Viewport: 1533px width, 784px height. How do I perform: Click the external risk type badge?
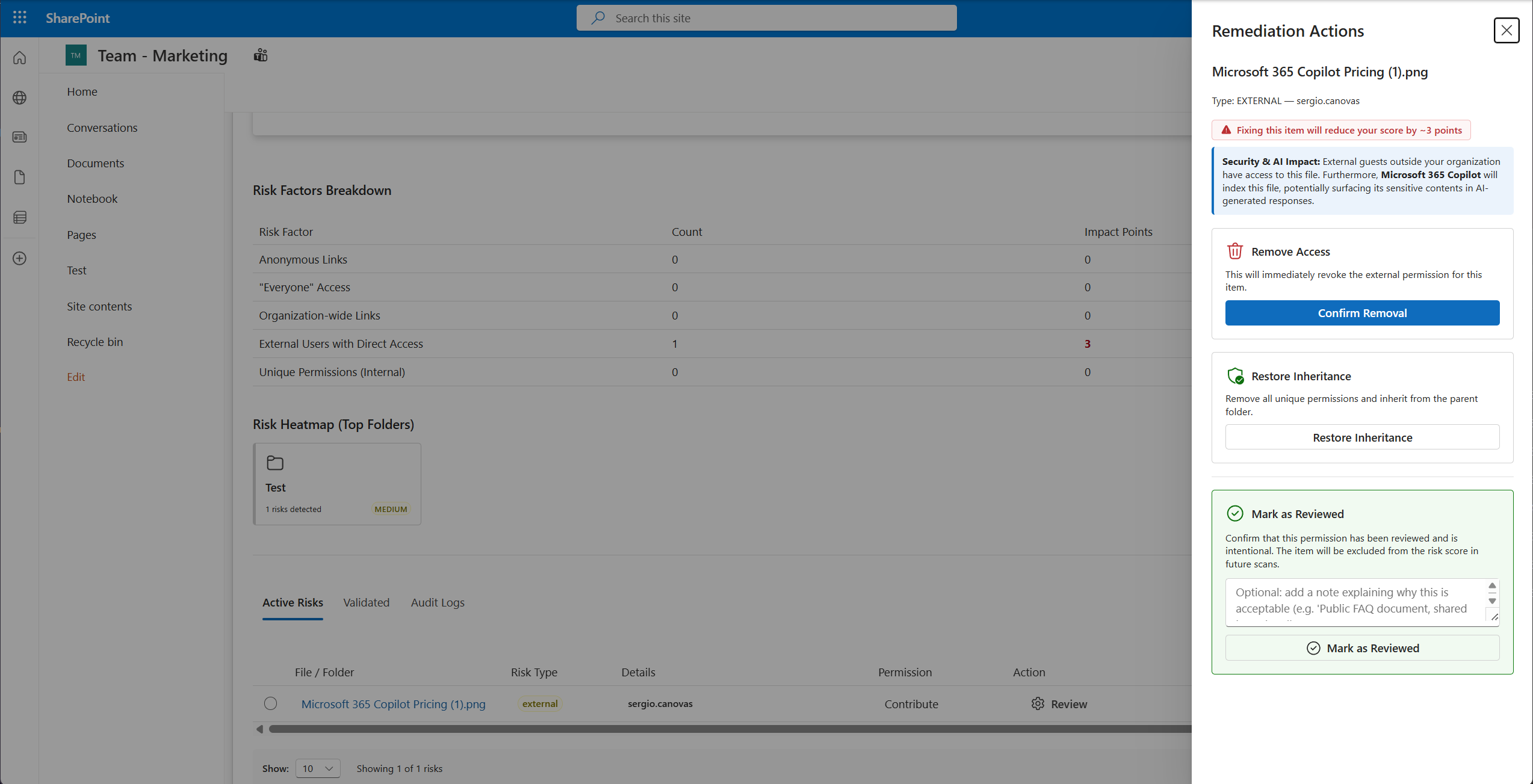click(540, 703)
